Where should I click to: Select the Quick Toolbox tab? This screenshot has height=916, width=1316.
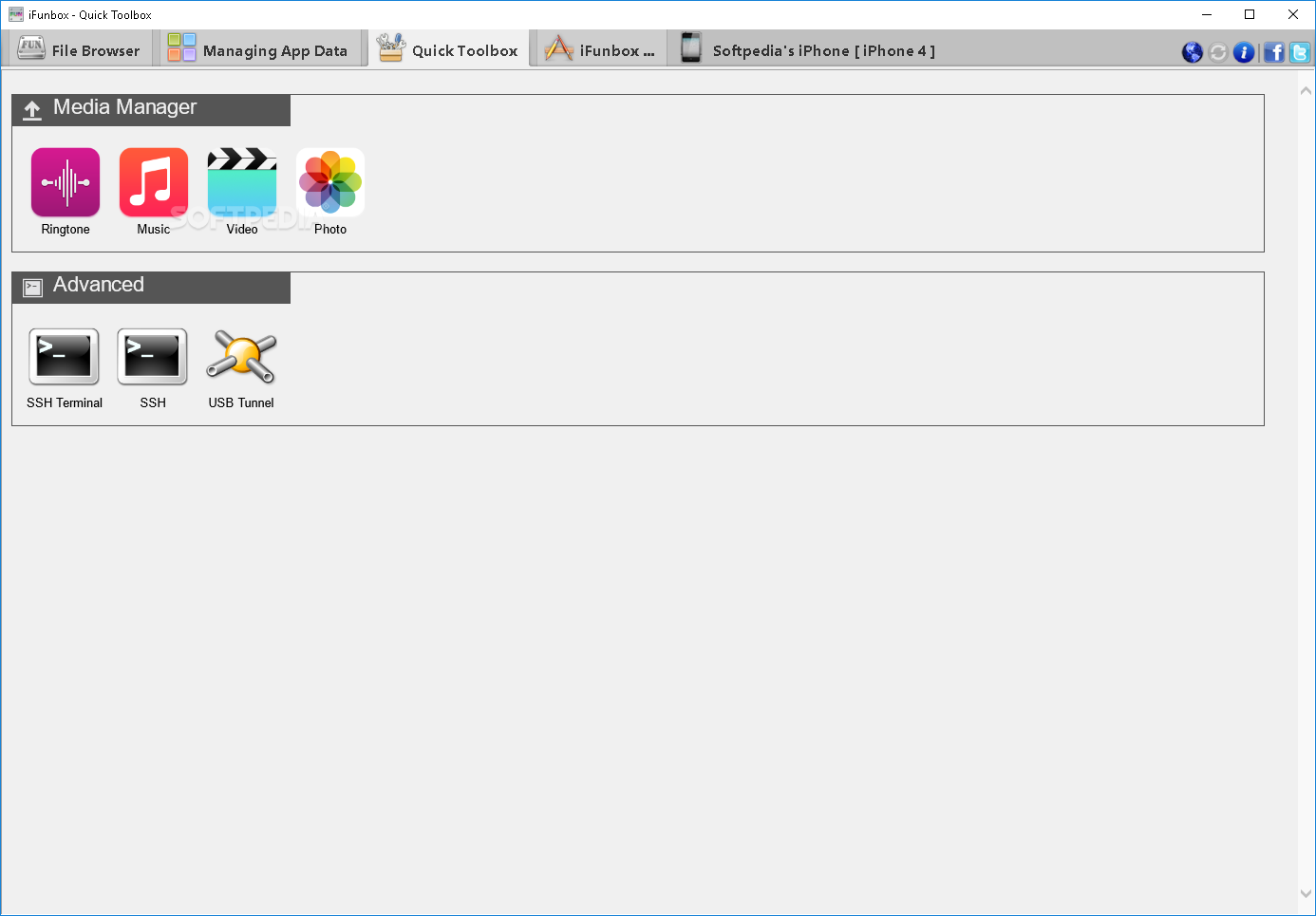pyautogui.click(x=447, y=49)
